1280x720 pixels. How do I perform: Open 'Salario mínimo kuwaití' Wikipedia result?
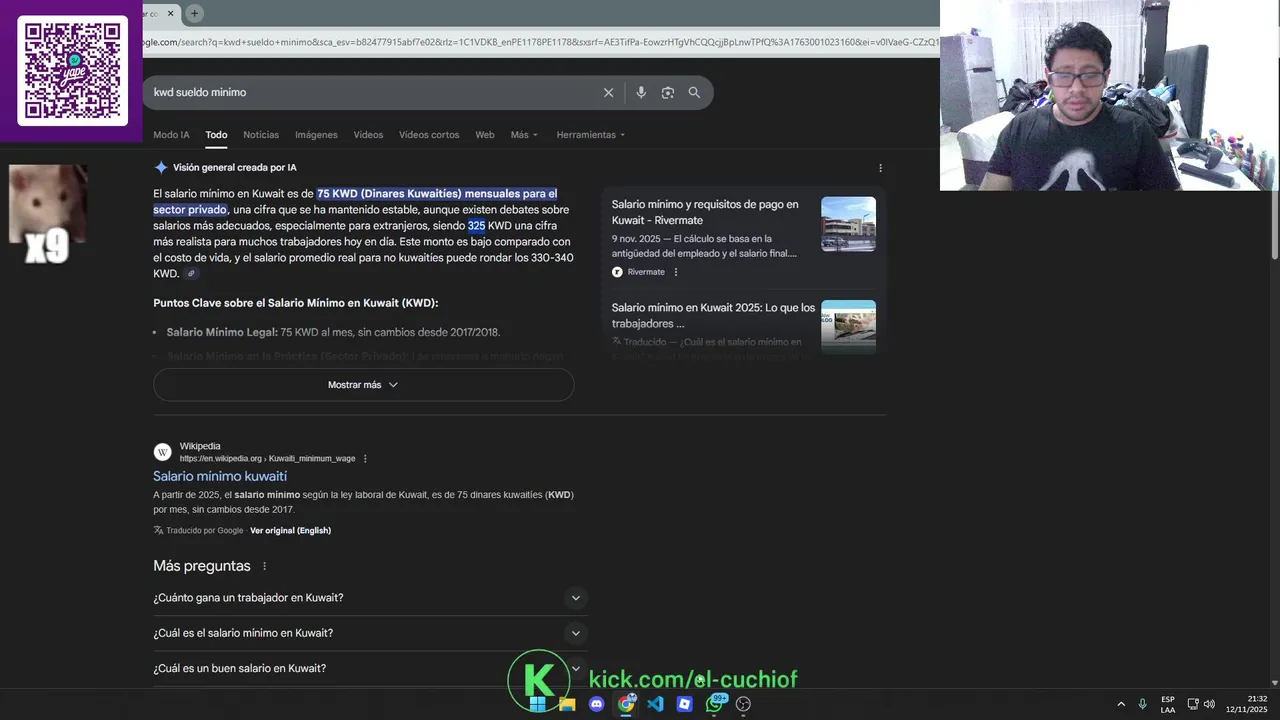point(220,476)
